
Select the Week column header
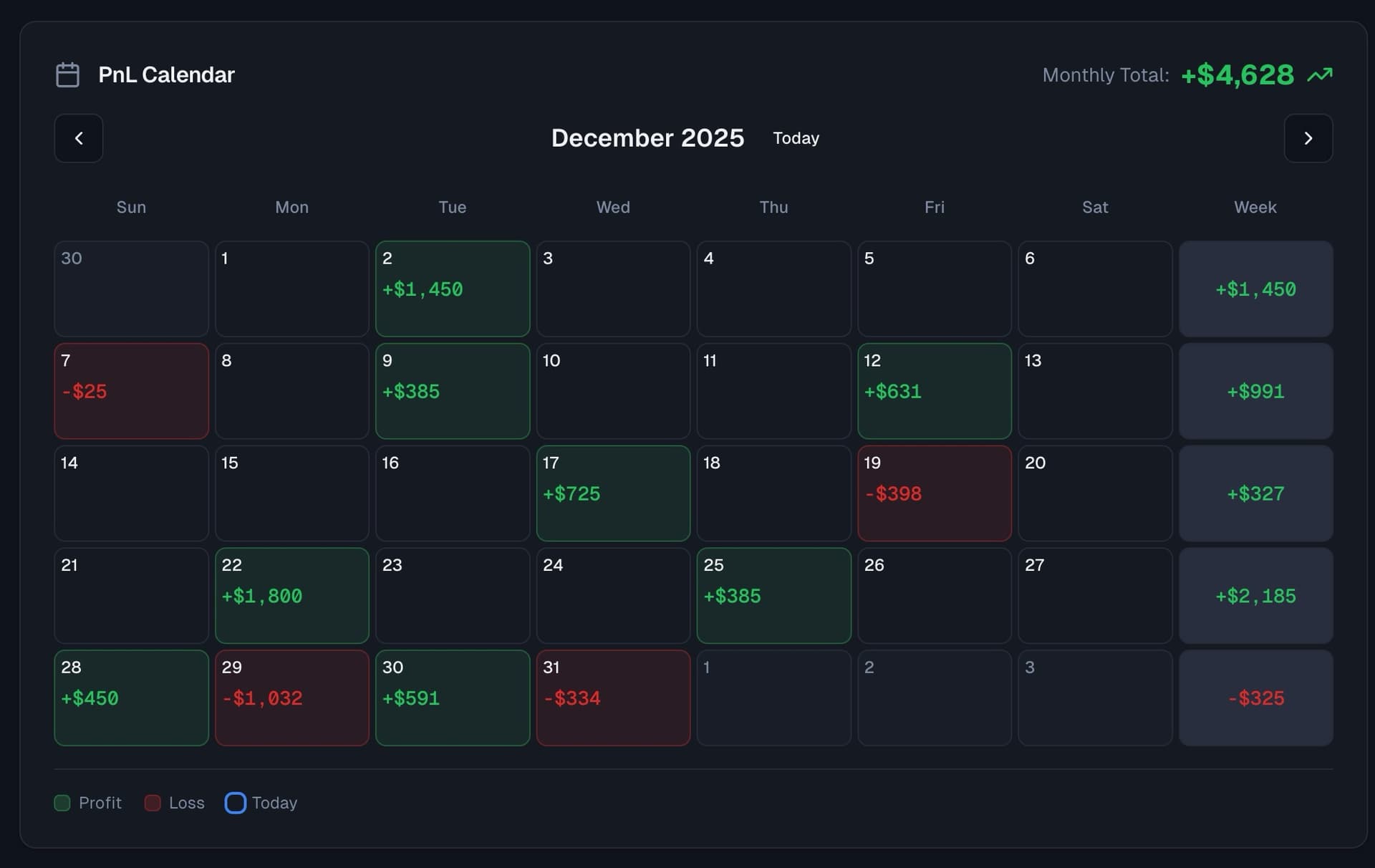tap(1255, 207)
